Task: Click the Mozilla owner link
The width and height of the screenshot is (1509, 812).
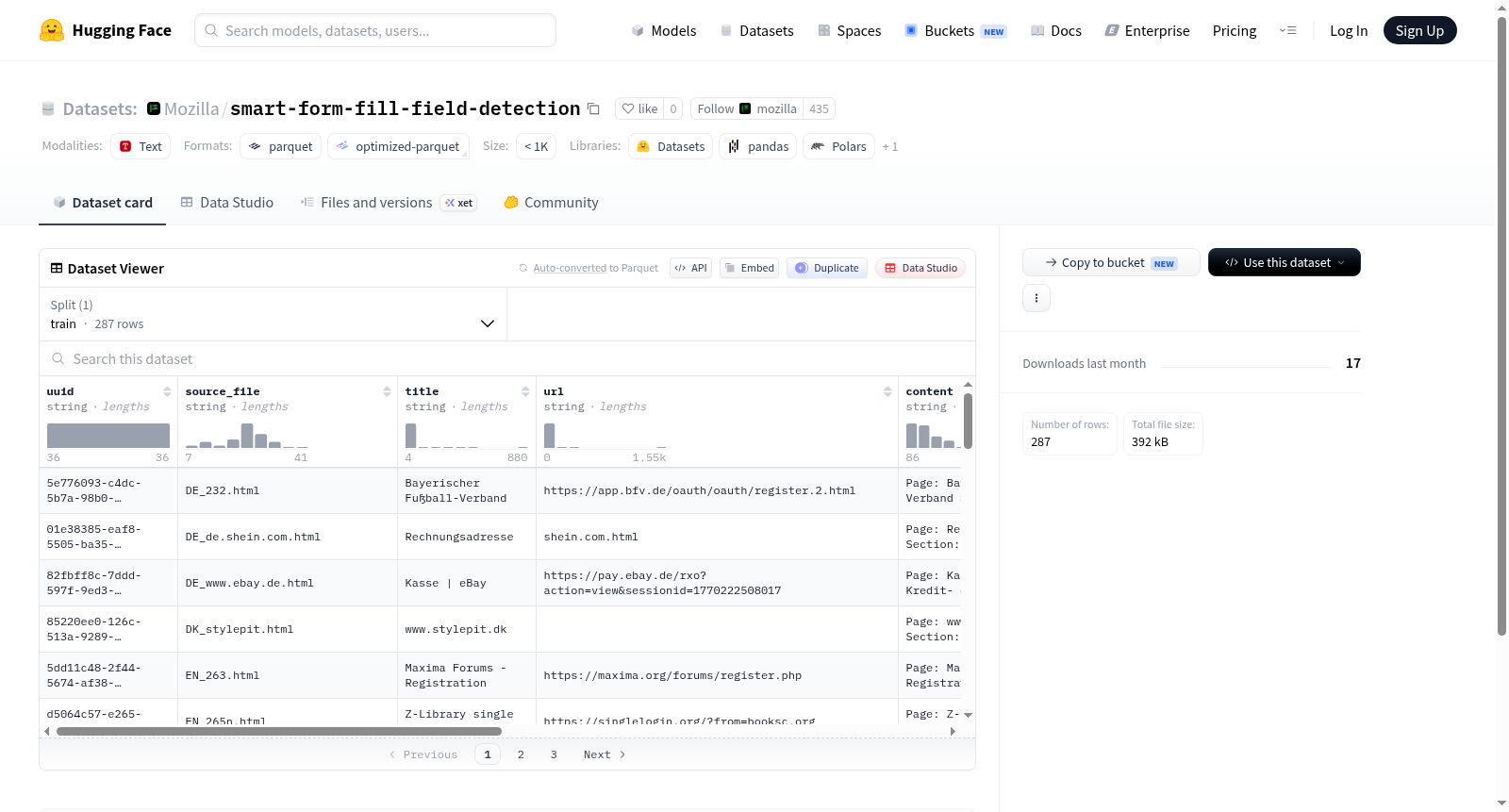Action: point(191,108)
